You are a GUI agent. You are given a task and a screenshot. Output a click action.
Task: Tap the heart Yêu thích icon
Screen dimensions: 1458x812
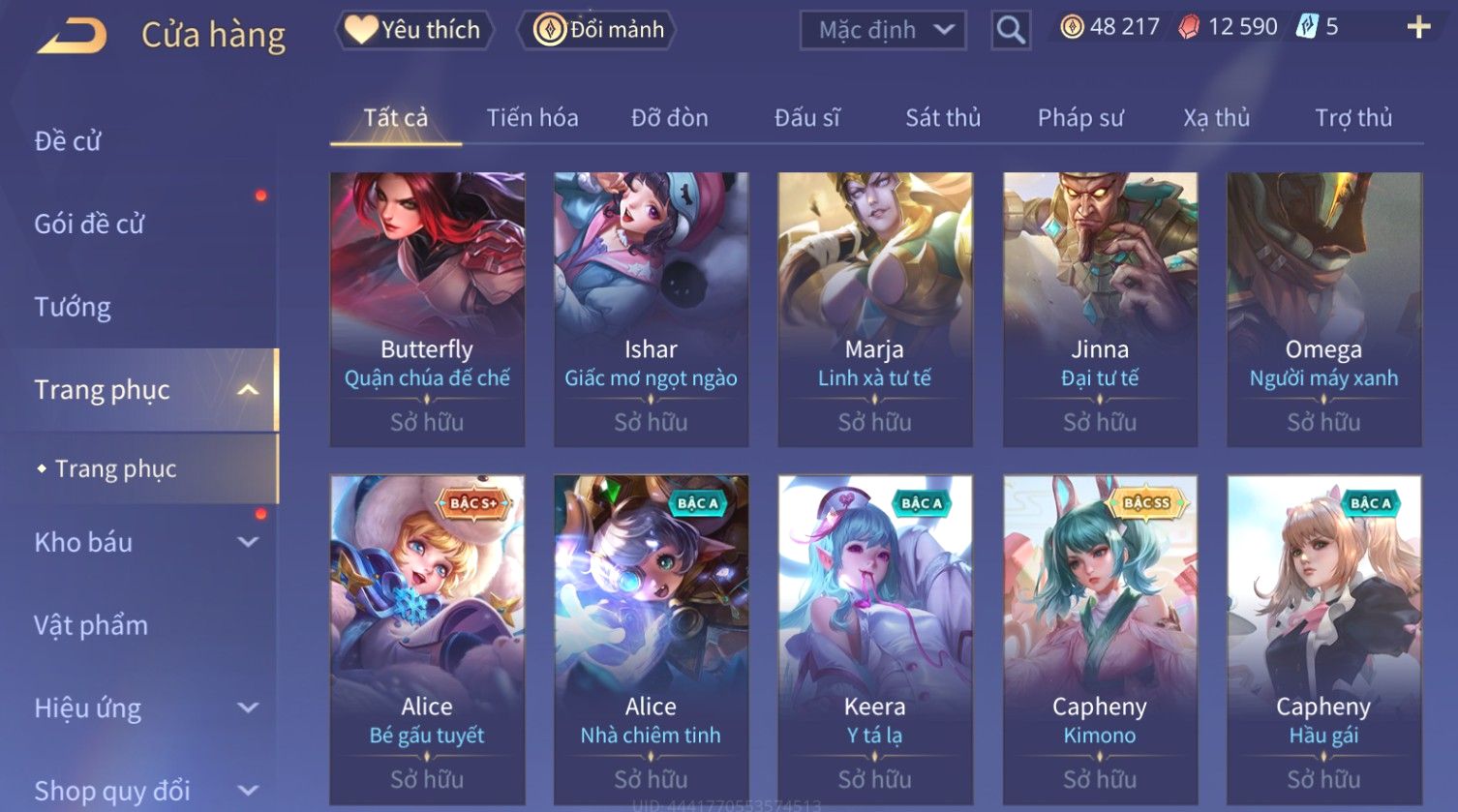click(x=361, y=30)
